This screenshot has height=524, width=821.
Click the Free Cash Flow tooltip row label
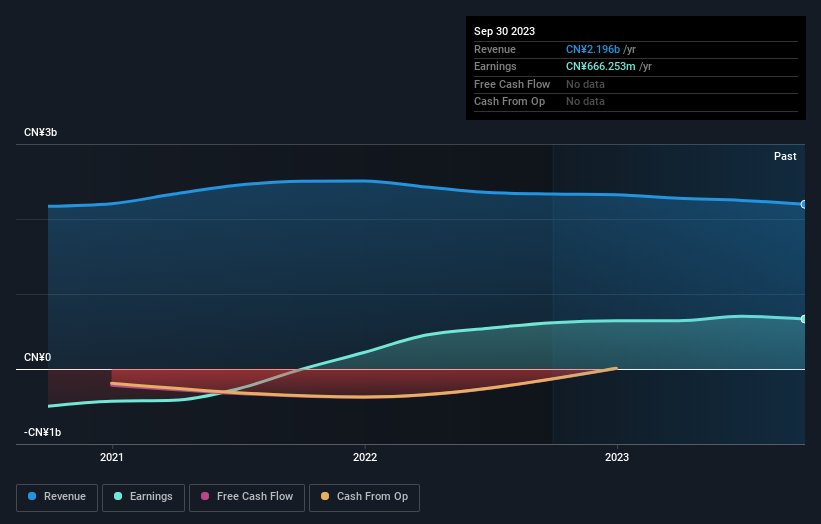click(x=512, y=84)
